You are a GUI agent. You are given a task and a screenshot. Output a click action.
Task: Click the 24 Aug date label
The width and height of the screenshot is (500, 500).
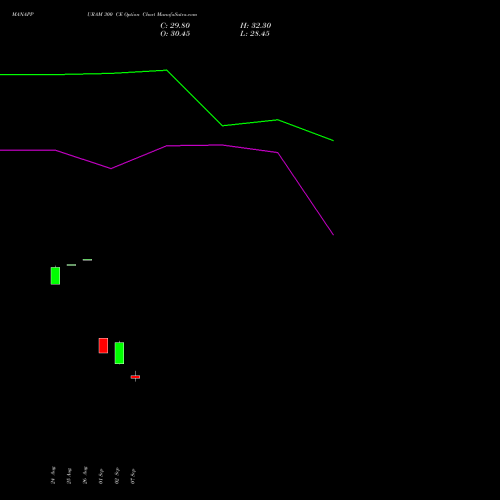click(x=53, y=475)
